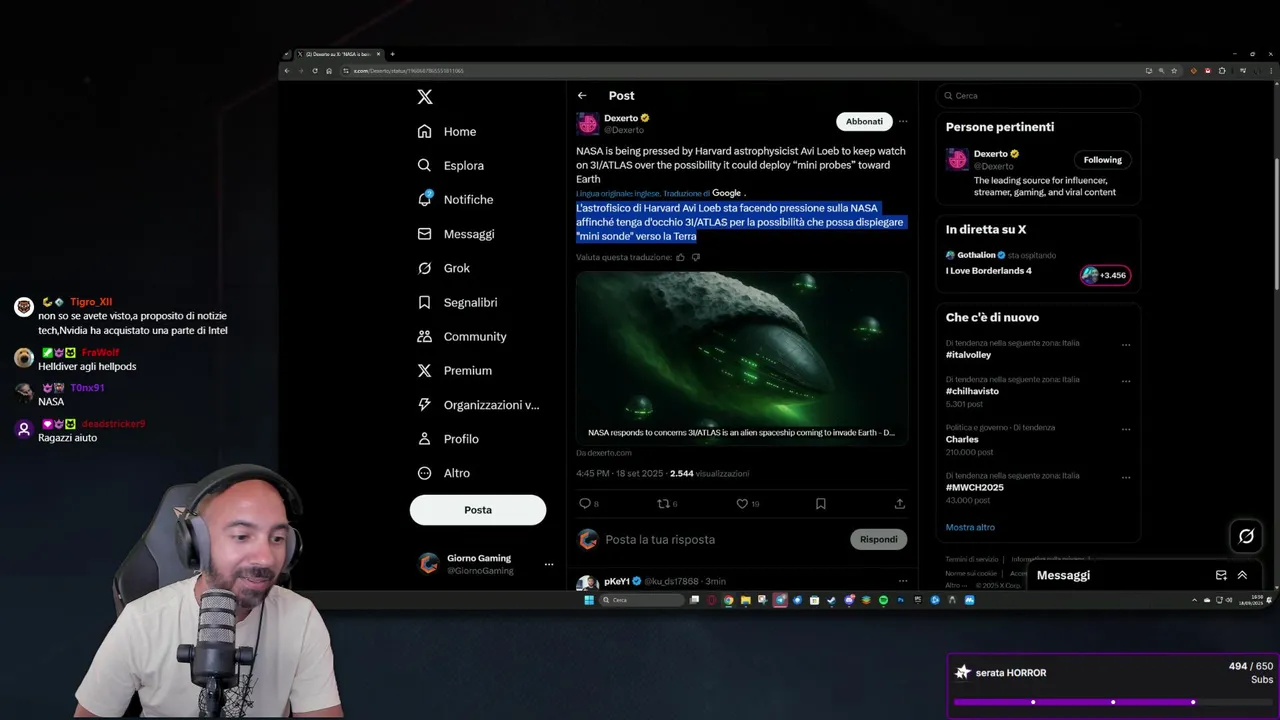This screenshot has width=1280, height=720.
Task: Open the #MWCH2025 trend
Action: click(x=974, y=487)
